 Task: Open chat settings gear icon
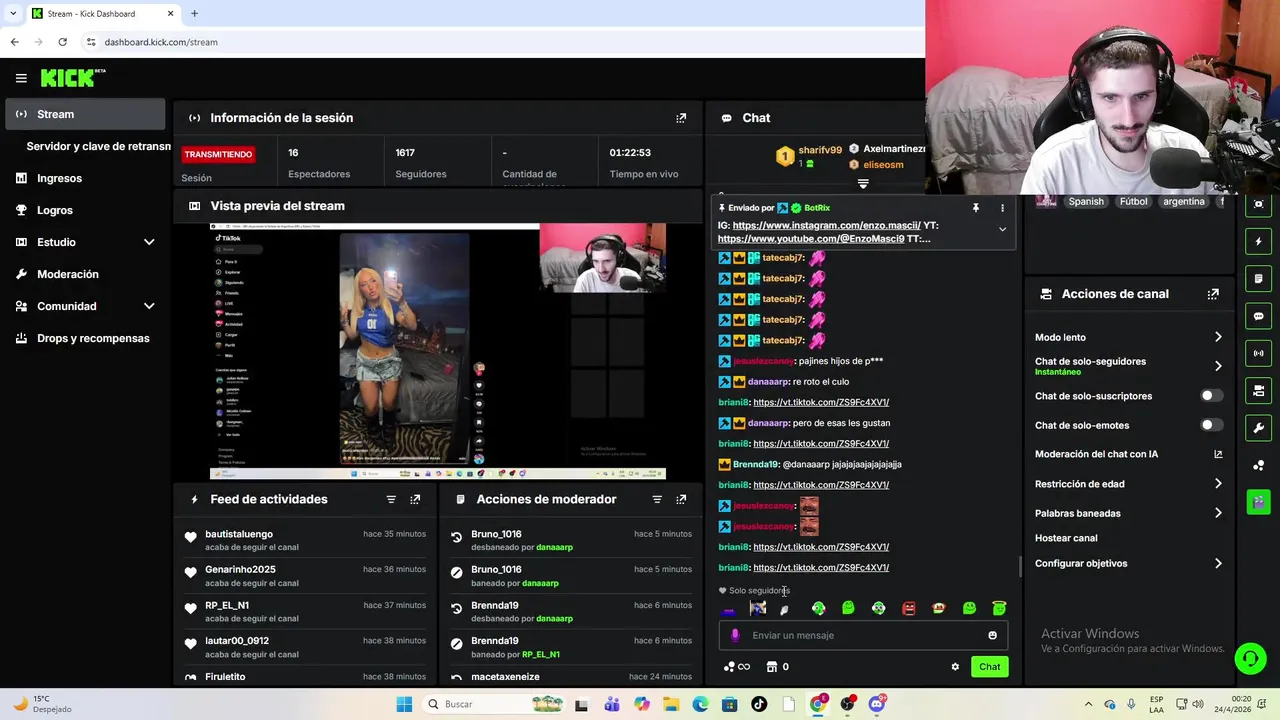pyautogui.click(x=955, y=667)
